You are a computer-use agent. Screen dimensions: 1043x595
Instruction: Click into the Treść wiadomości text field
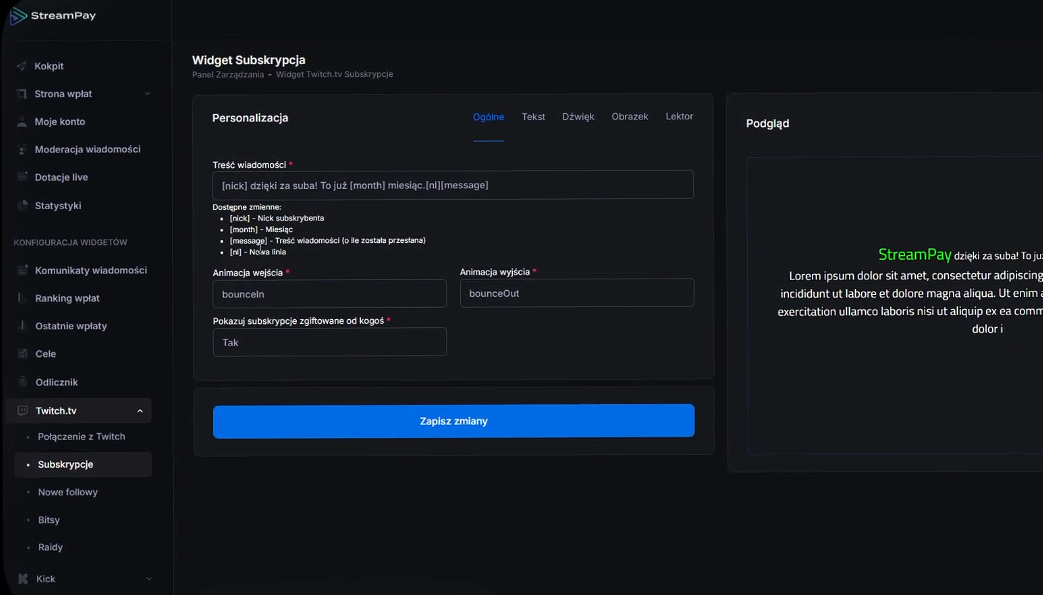click(453, 185)
